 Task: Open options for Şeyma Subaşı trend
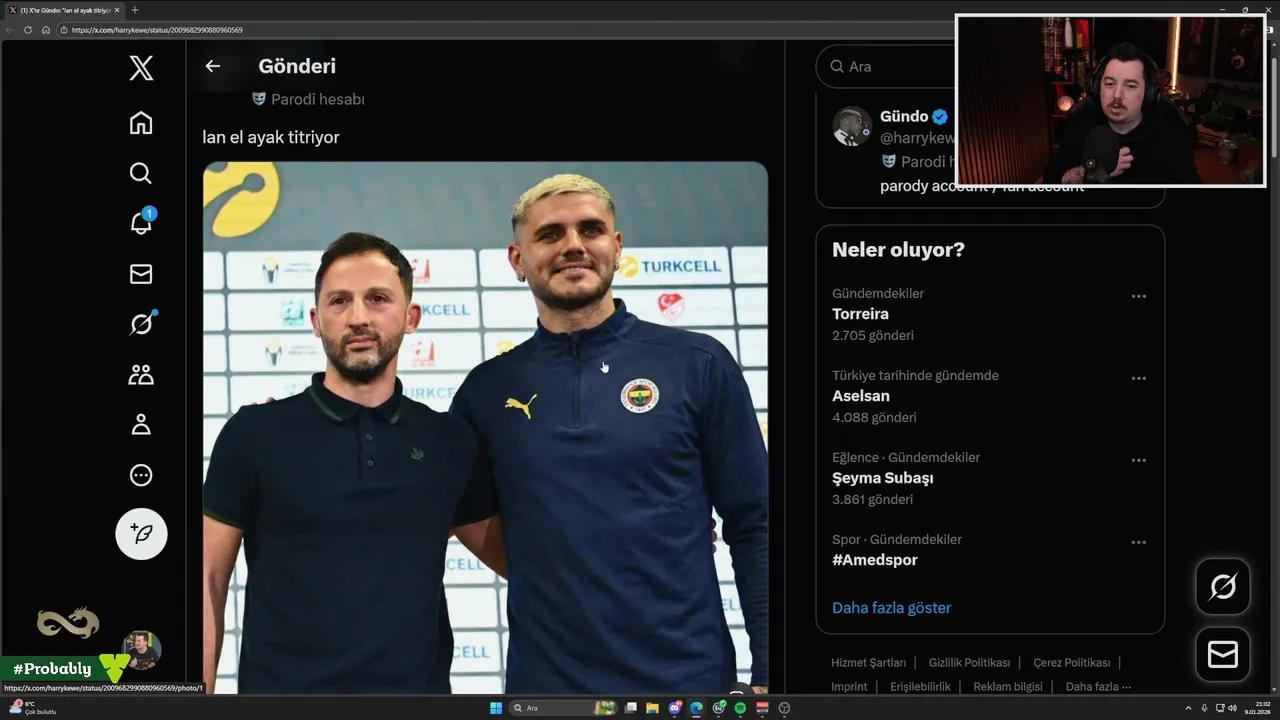tap(1138, 460)
